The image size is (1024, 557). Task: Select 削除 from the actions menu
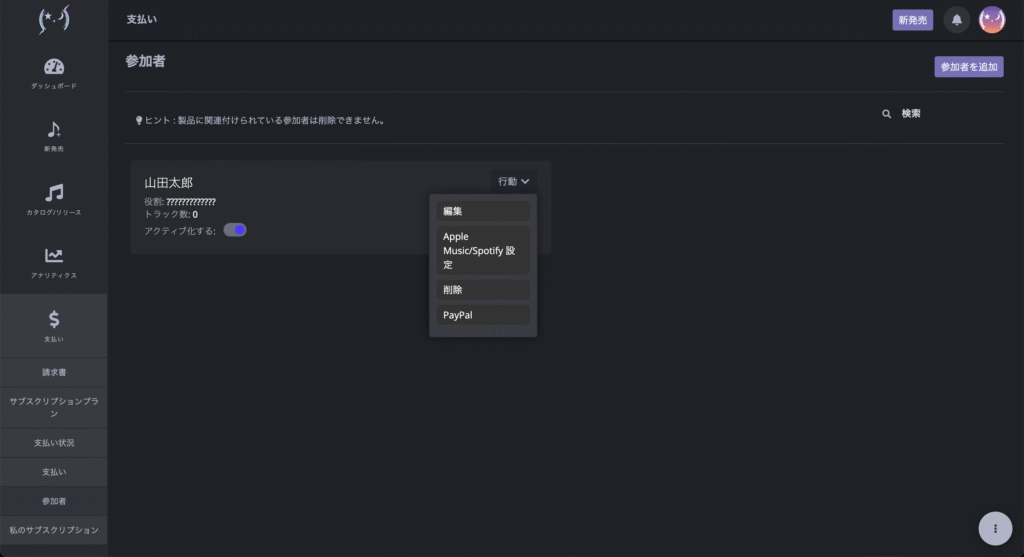tap(482, 289)
